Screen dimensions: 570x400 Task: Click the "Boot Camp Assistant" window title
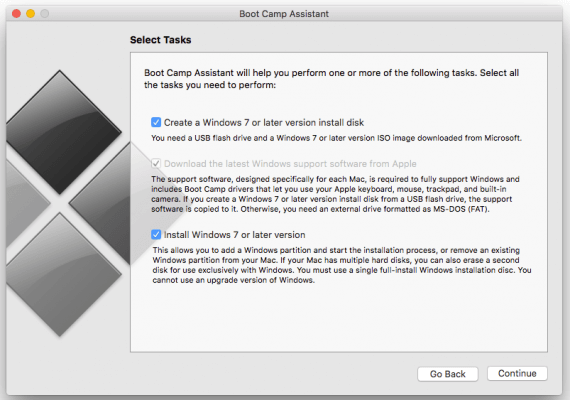coord(284,14)
